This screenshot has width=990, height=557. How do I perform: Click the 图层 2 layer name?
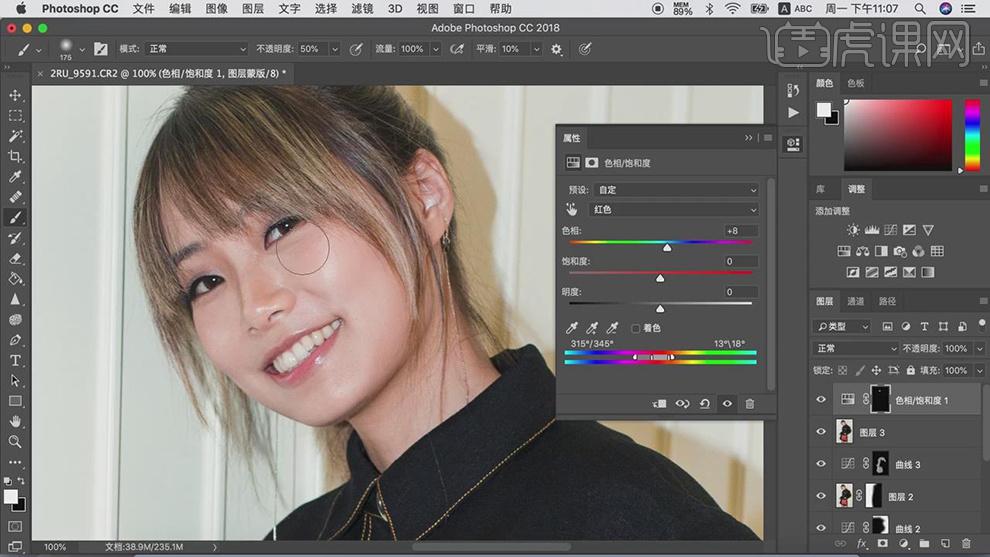tap(900, 497)
